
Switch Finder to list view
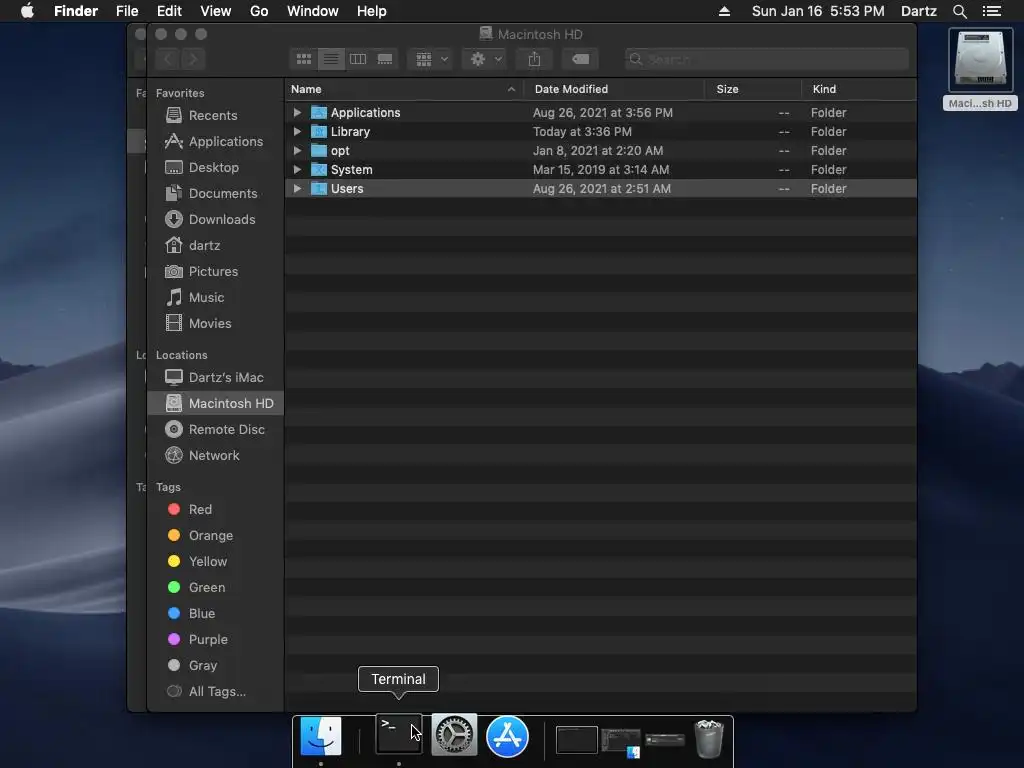[331, 59]
